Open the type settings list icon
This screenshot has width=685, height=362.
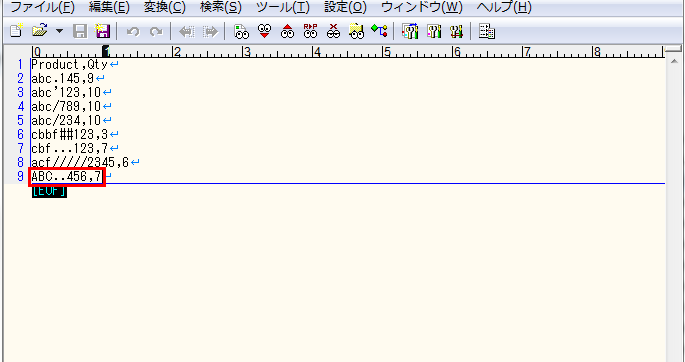pos(410,31)
